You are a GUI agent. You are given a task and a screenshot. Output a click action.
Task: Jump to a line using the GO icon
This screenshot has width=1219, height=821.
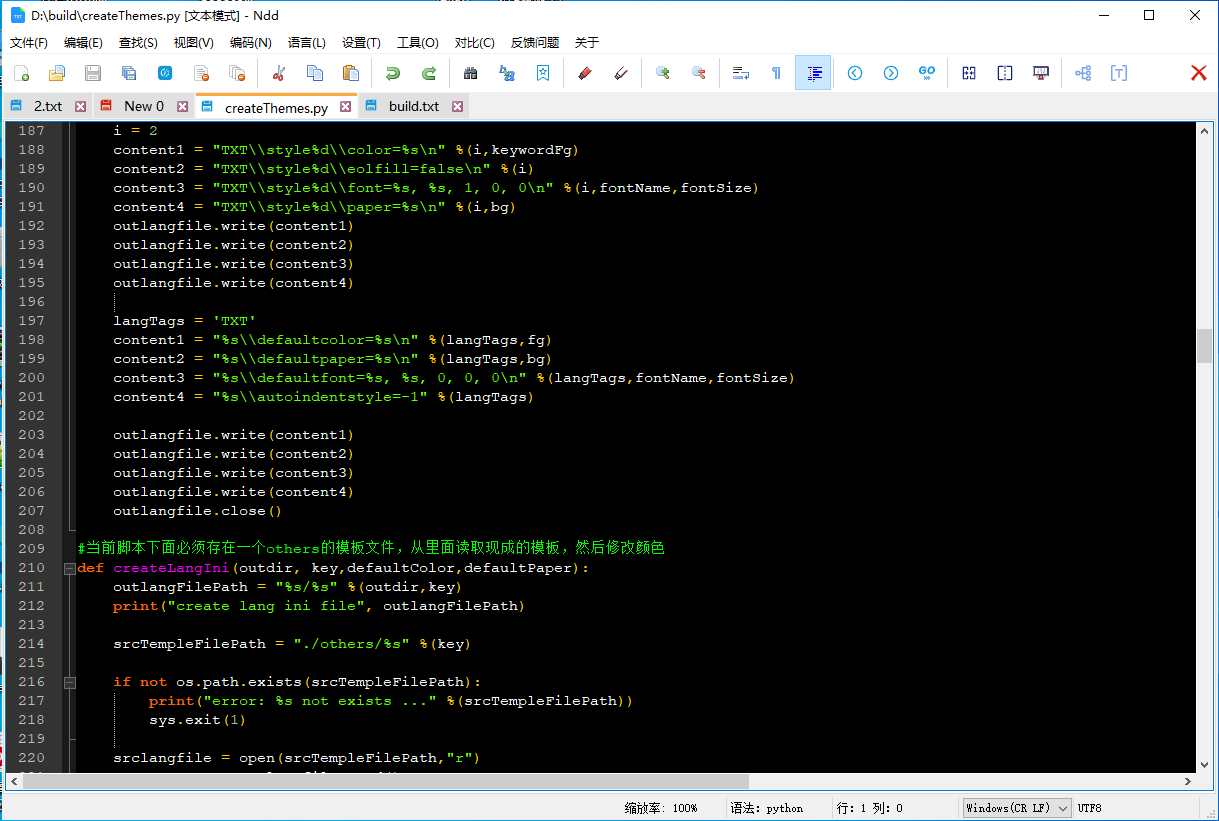point(927,73)
